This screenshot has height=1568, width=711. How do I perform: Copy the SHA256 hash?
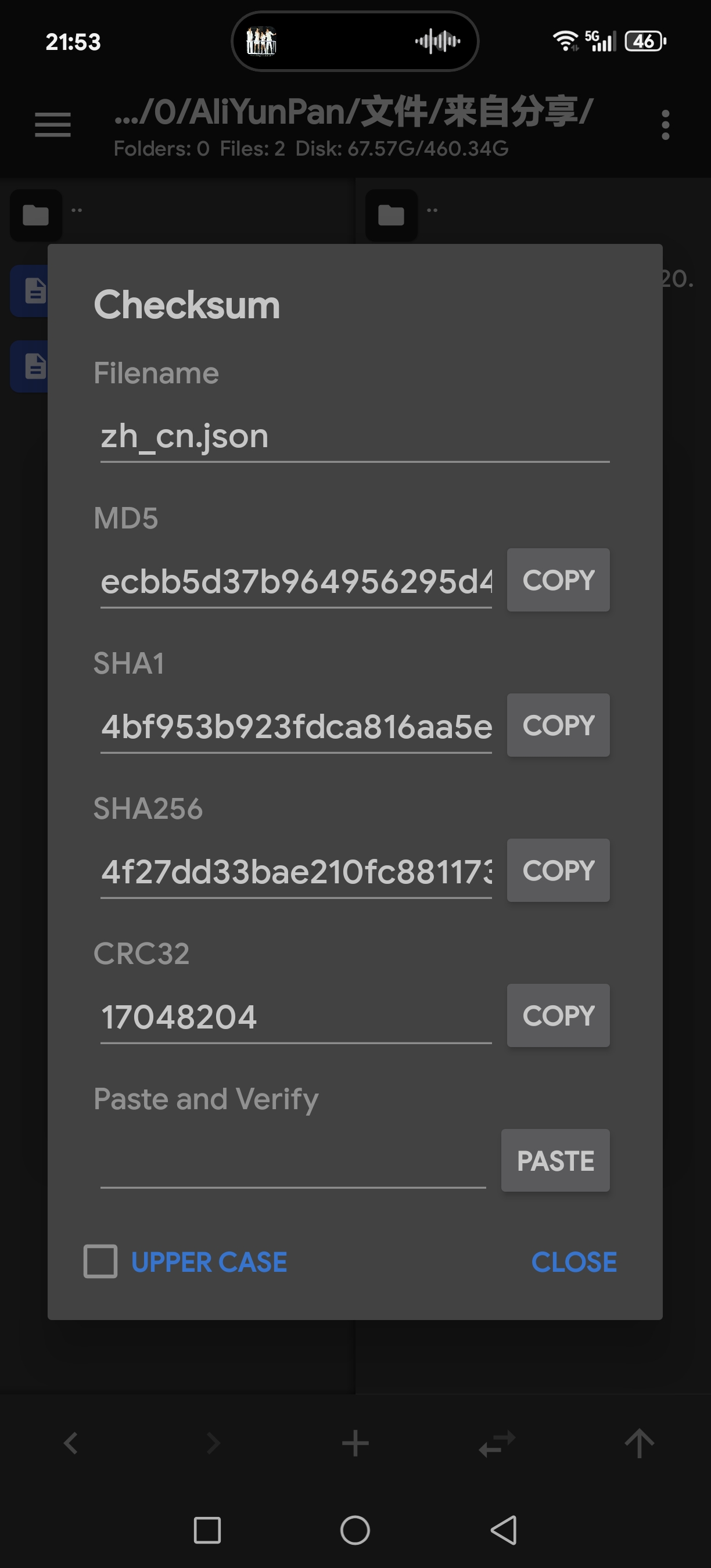[x=558, y=871]
